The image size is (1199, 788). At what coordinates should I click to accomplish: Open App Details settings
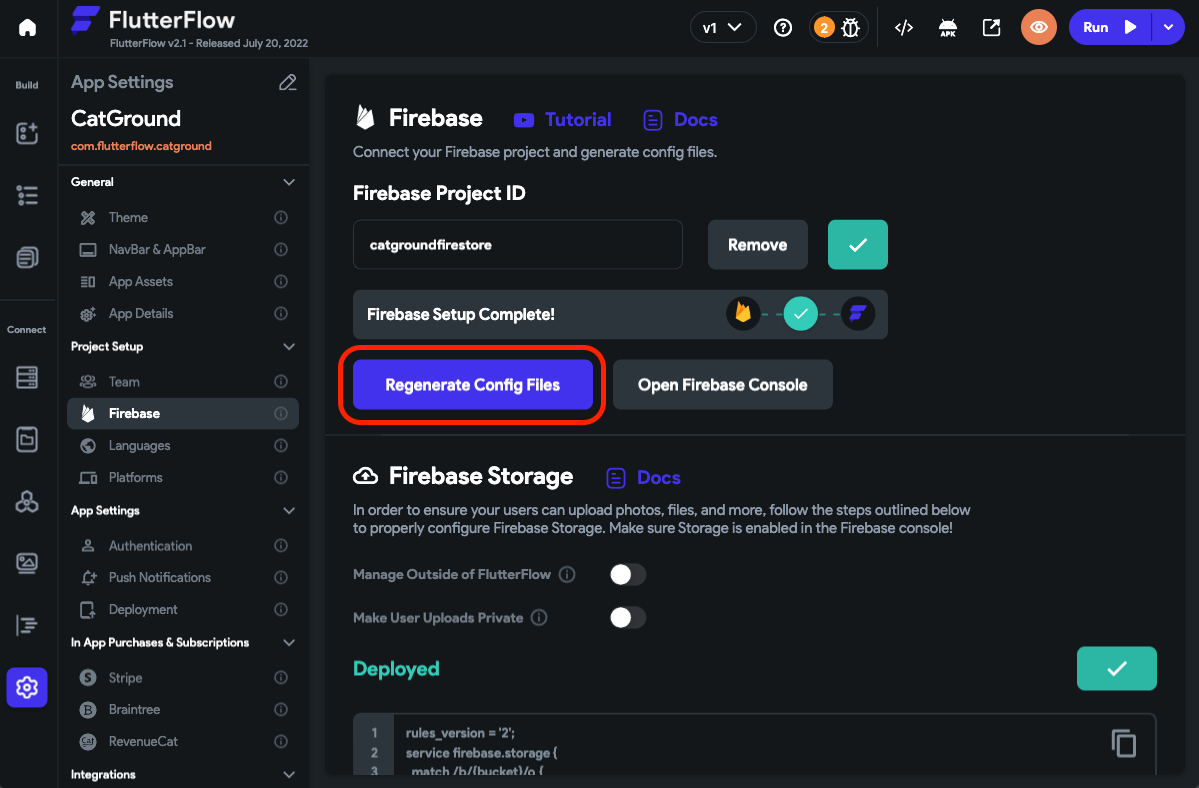click(183, 313)
